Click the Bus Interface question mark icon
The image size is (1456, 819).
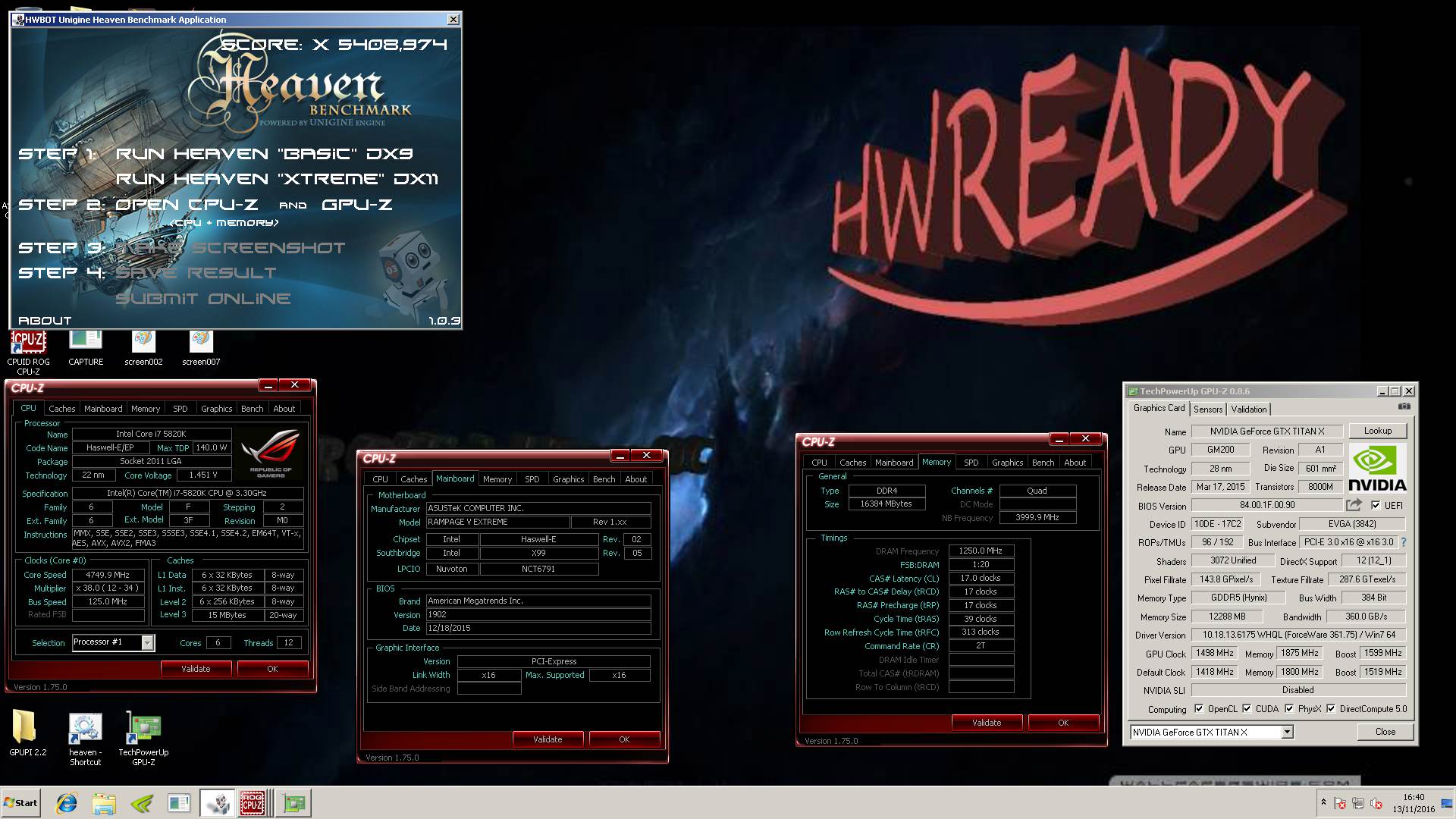point(1403,542)
